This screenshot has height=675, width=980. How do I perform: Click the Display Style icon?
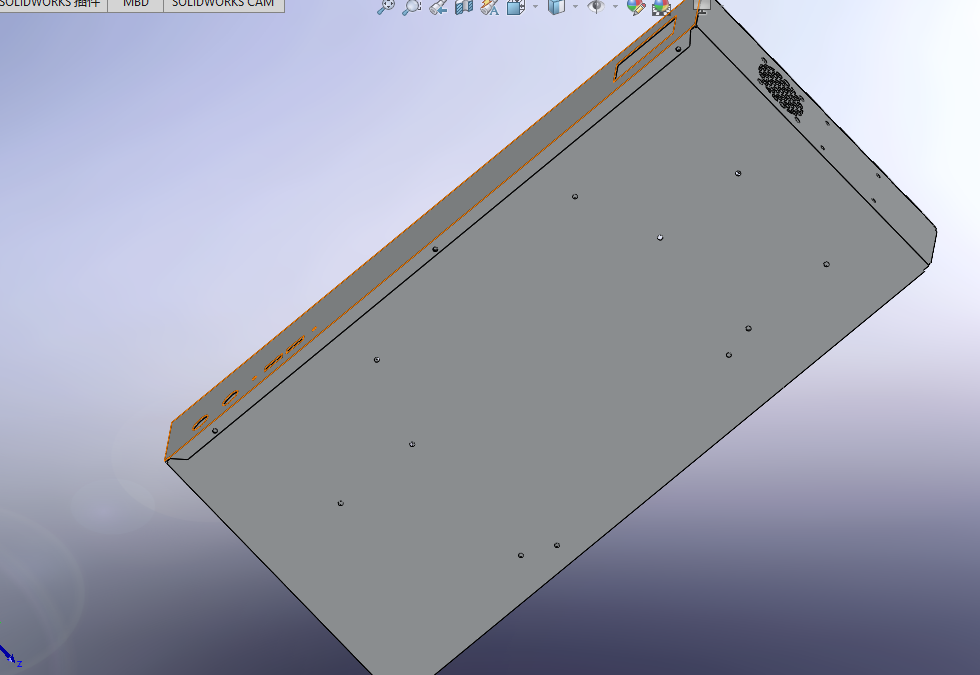pyautogui.click(x=557, y=7)
